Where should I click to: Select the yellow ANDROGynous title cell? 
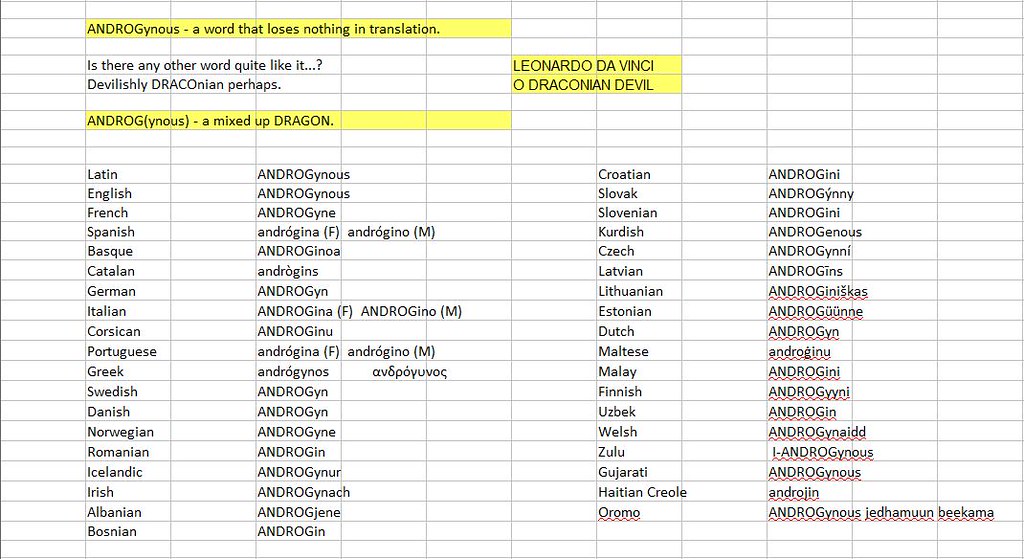pyautogui.click(x=263, y=29)
